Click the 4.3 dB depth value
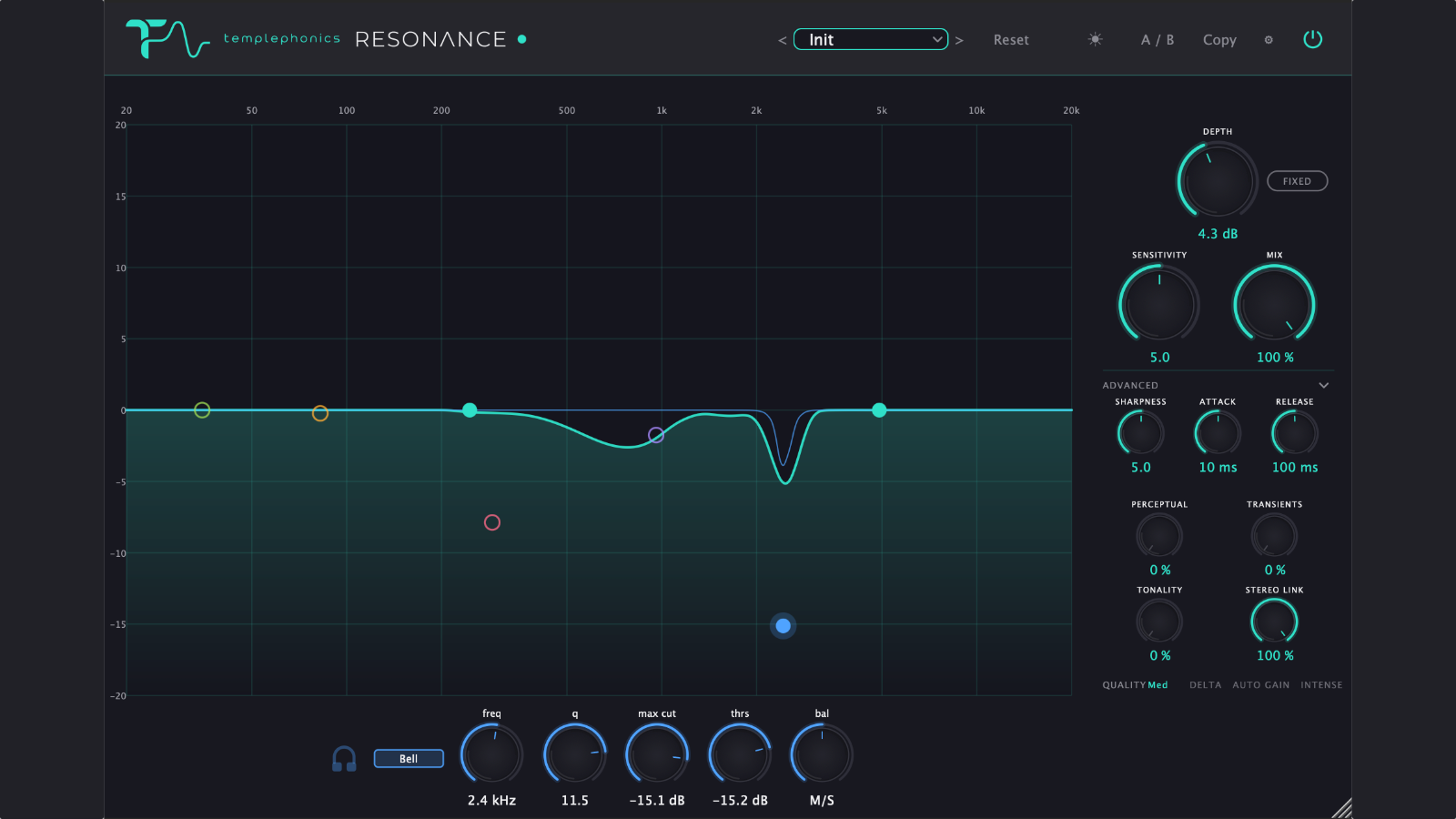Image resolution: width=1456 pixels, height=819 pixels. click(x=1218, y=234)
